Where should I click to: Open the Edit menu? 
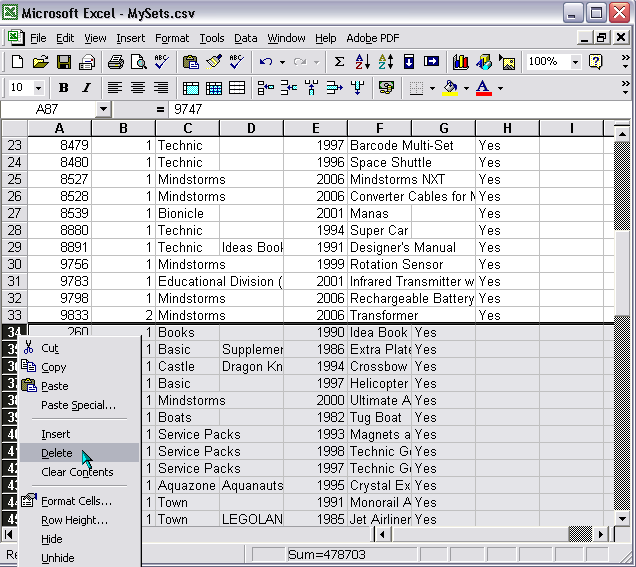65,38
